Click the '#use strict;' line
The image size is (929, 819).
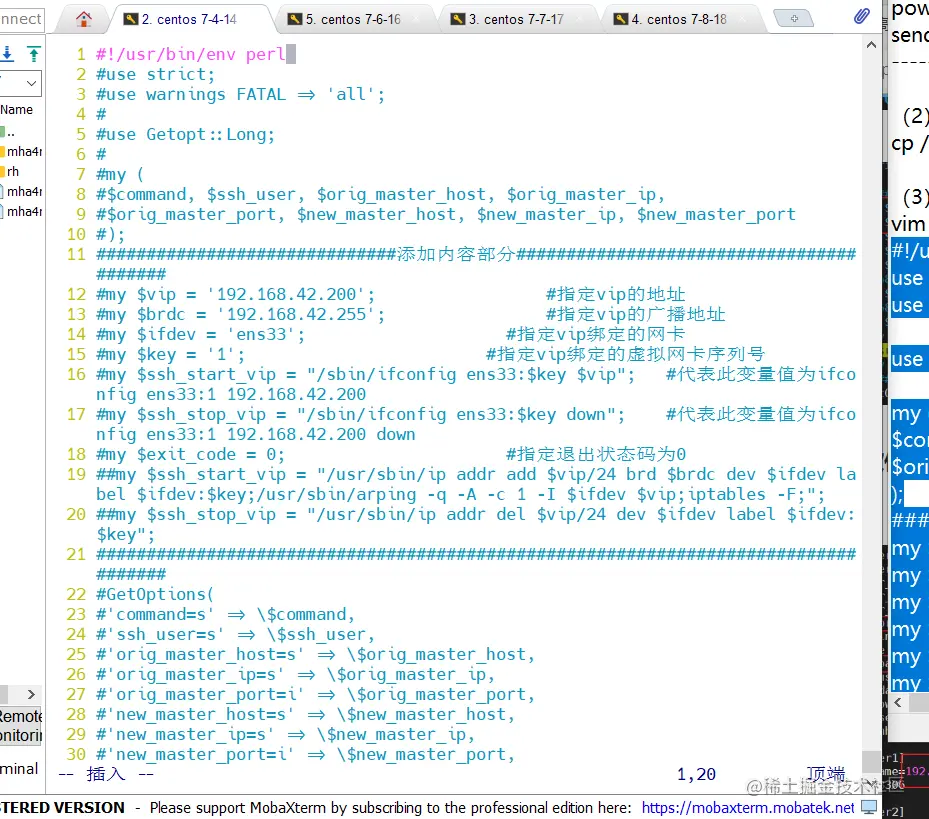[x=155, y=75]
